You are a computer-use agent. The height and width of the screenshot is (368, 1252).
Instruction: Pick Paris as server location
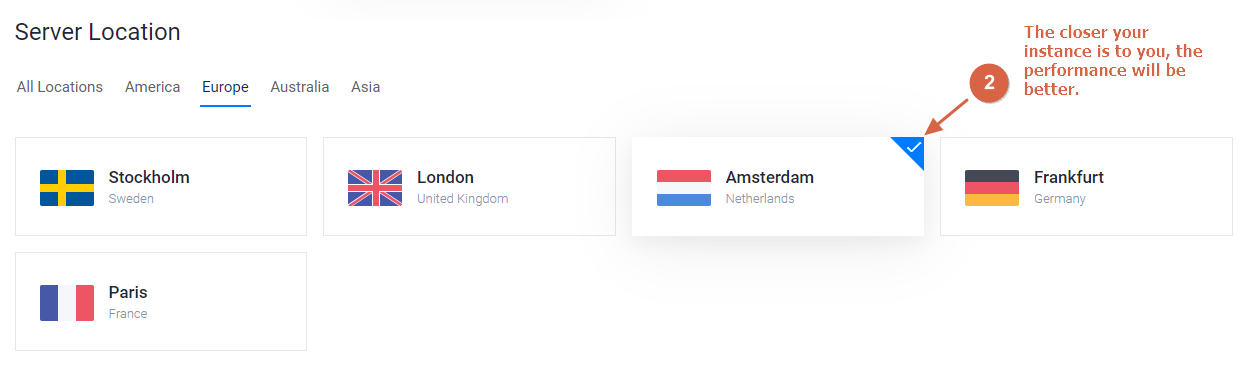click(161, 301)
